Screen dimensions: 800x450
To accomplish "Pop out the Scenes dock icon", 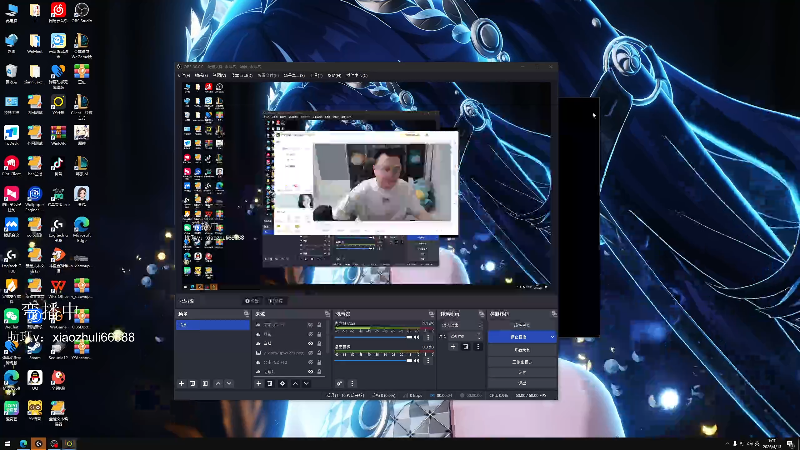I will pos(246,314).
